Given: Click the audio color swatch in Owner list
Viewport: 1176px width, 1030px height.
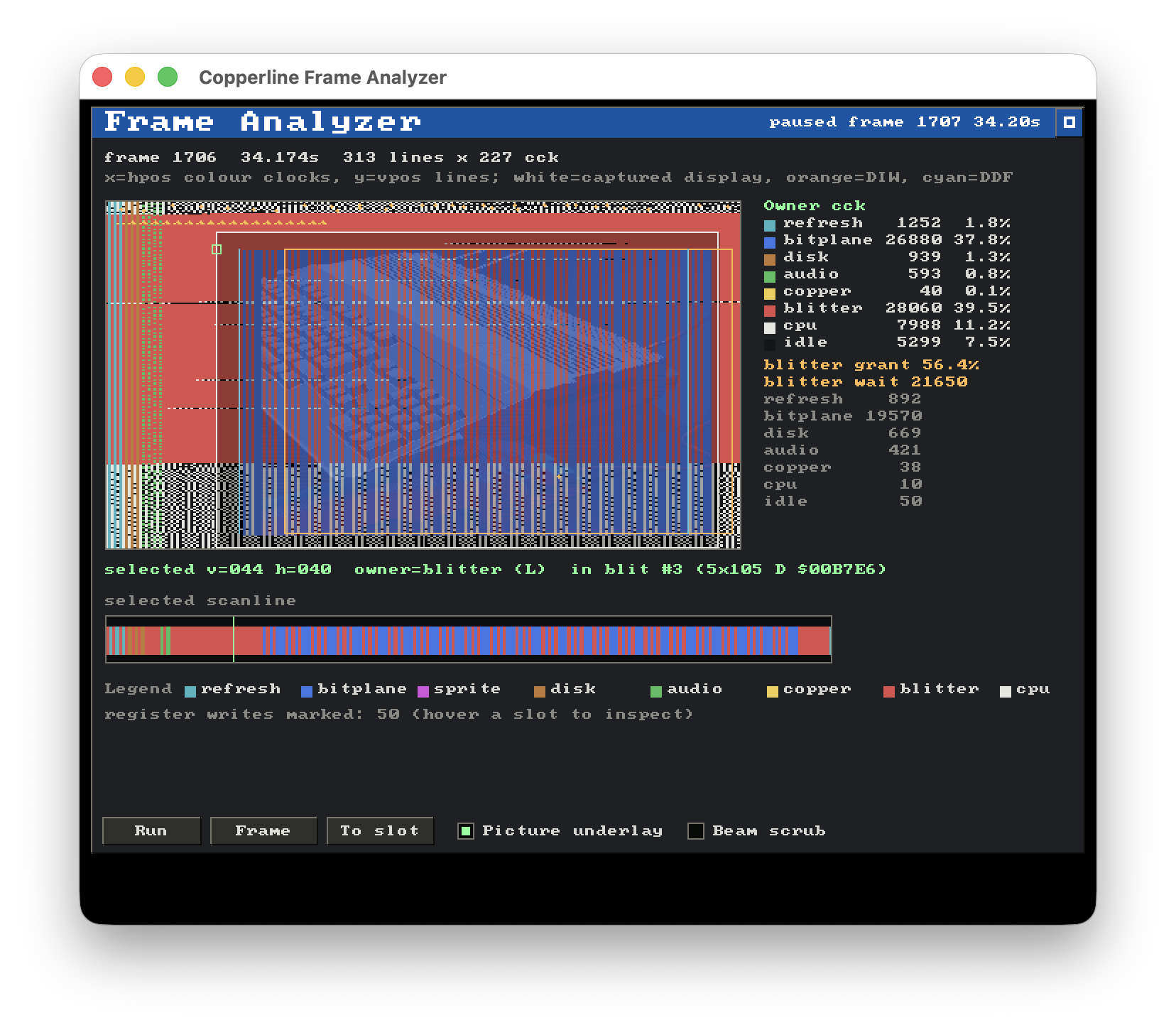Looking at the screenshot, I should pos(770,276).
